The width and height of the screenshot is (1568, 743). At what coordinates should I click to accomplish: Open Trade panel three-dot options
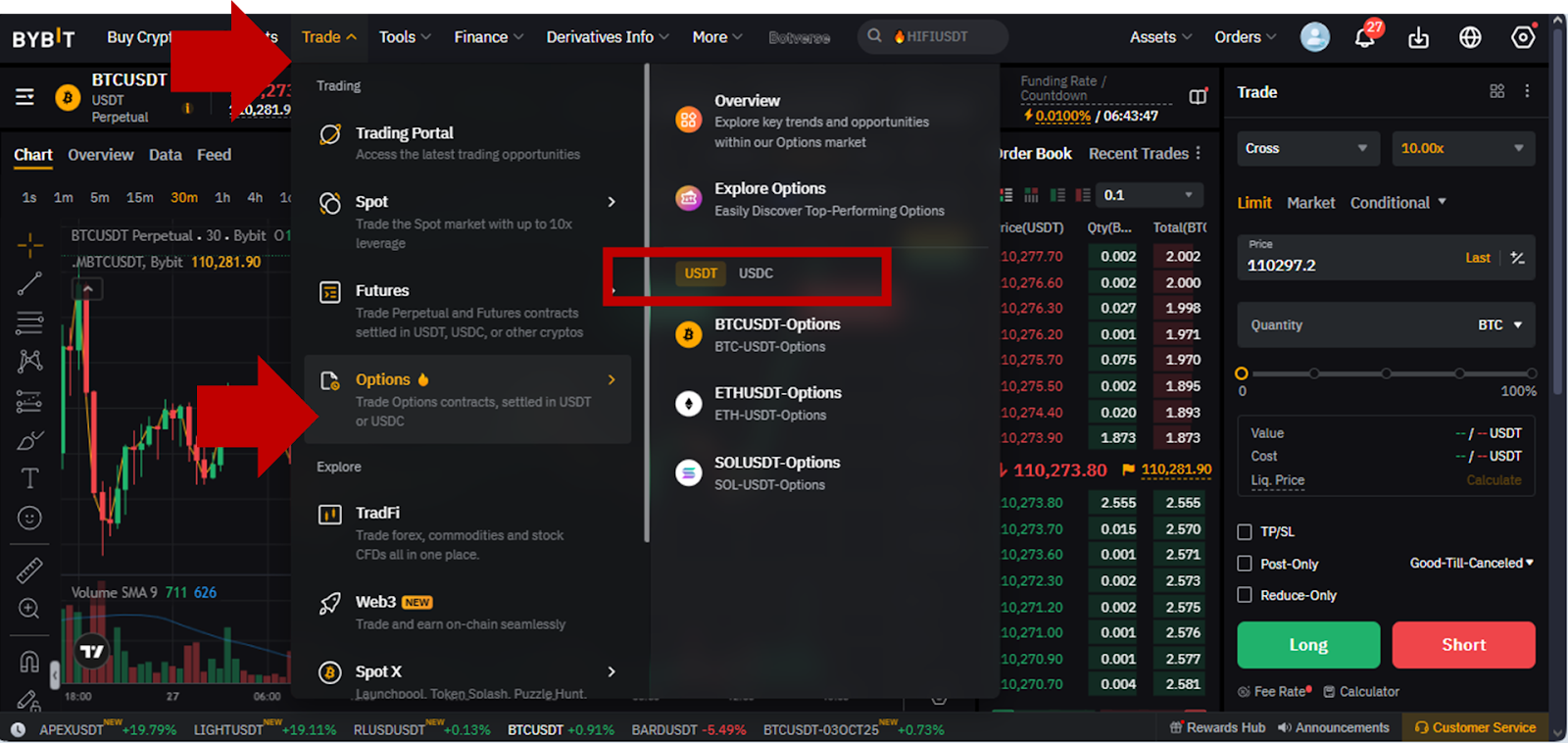tap(1527, 91)
